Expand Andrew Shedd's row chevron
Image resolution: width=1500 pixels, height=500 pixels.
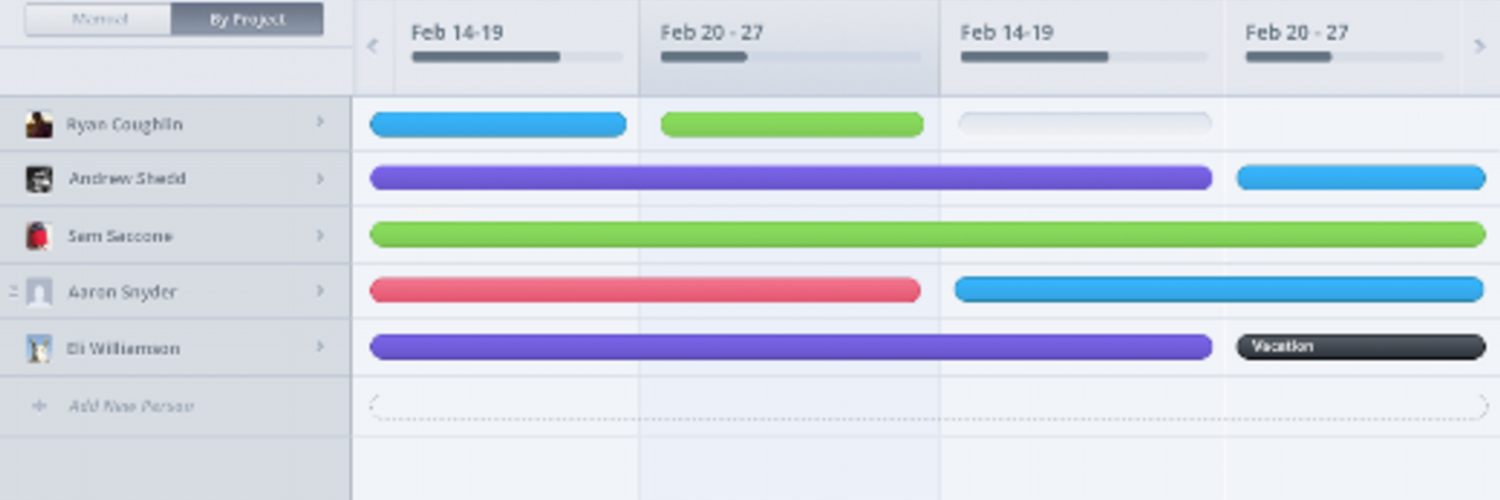tap(320, 179)
